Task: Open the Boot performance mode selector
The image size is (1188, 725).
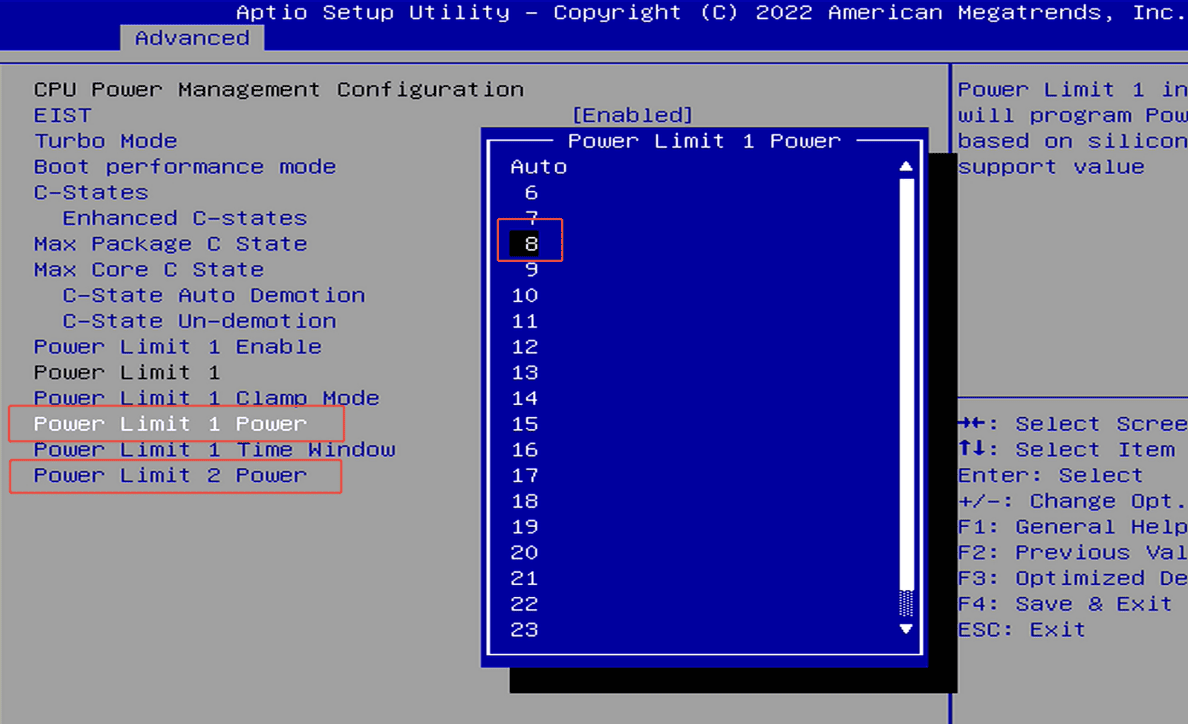Action: [184, 166]
